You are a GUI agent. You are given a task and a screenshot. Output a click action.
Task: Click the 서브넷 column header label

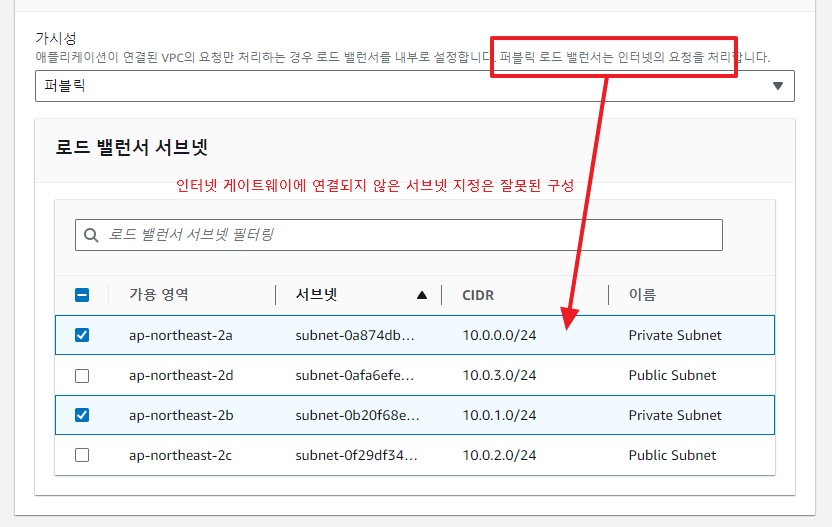317,295
